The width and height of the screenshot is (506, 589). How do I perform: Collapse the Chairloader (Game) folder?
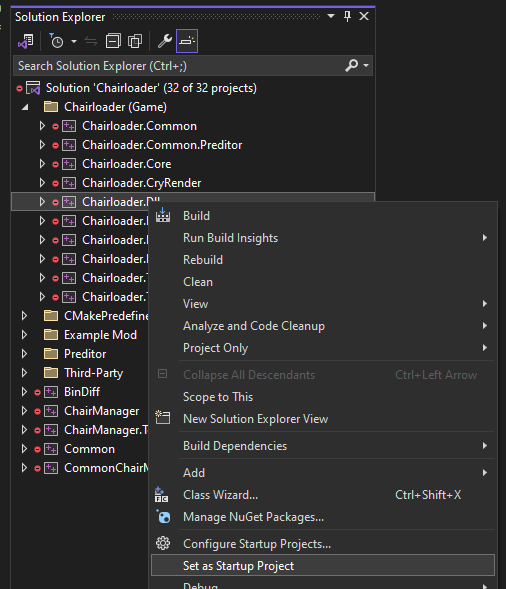tap(25, 107)
